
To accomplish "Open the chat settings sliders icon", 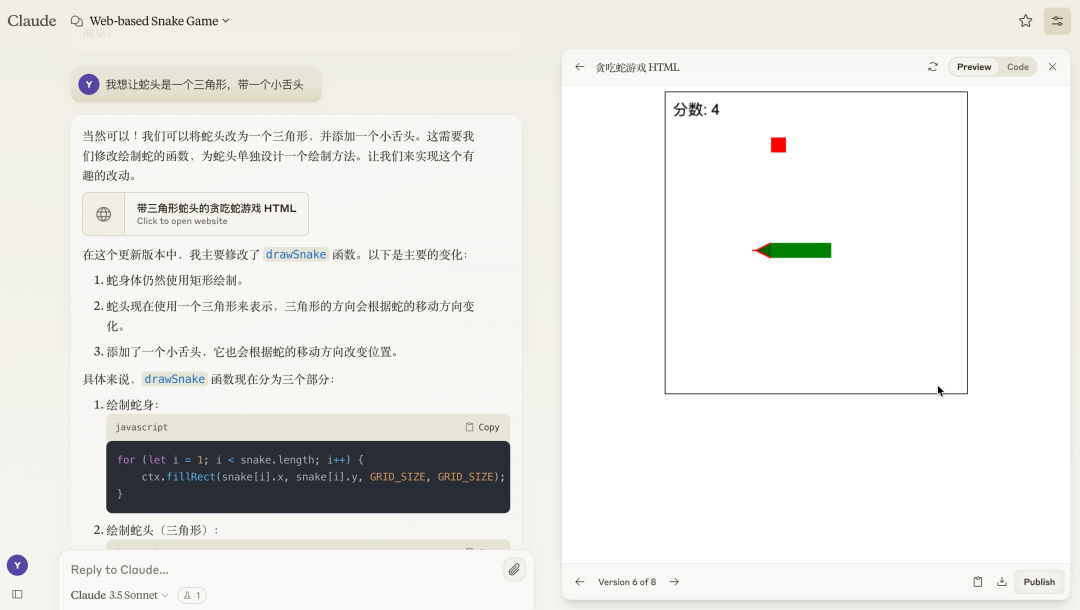I will [1057, 20].
